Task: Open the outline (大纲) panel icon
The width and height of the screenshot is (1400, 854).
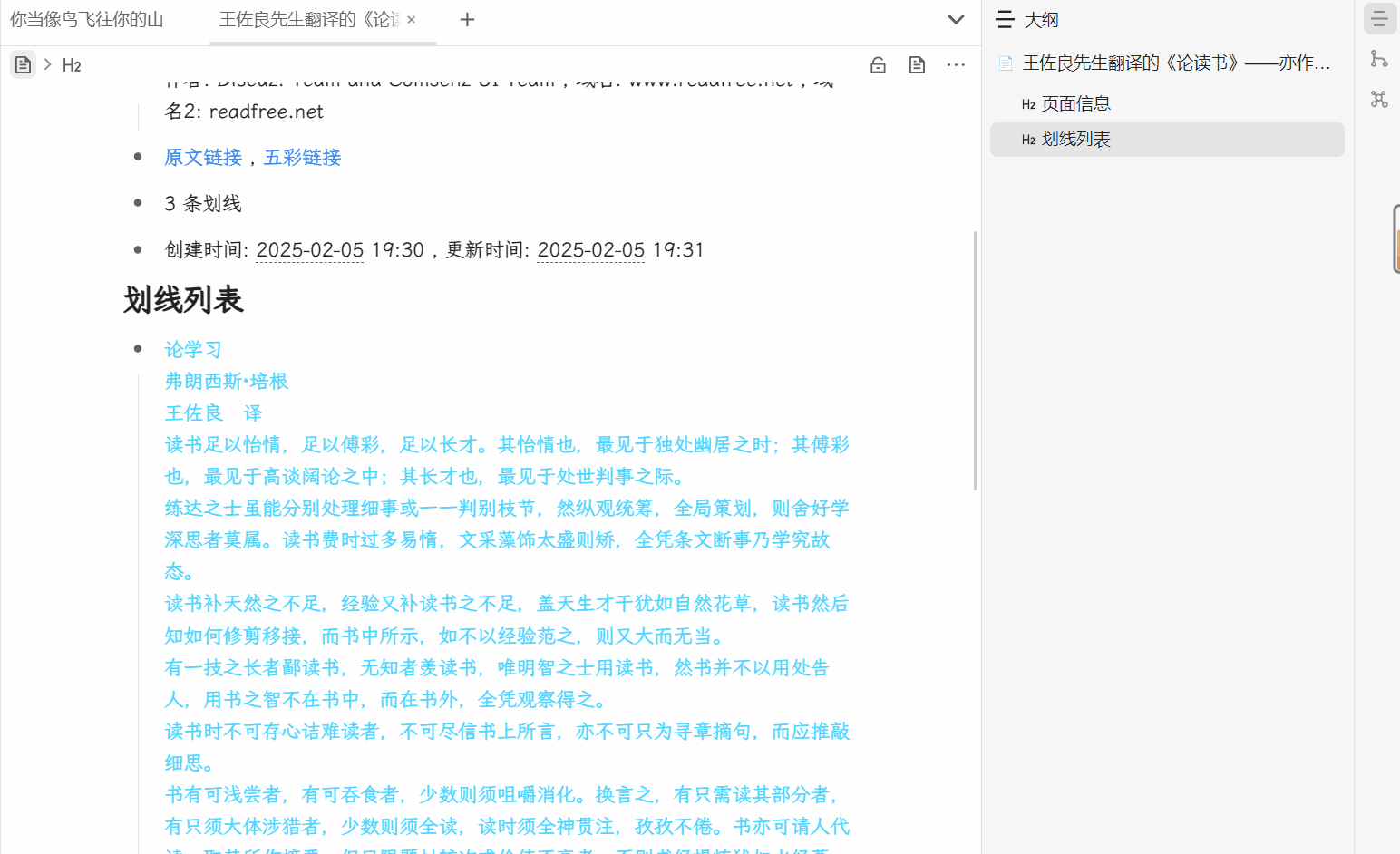Action: [x=1379, y=18]
